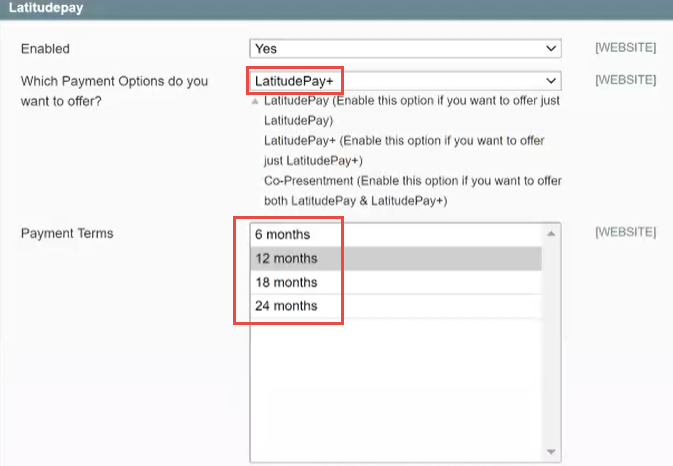The height and width of the screenshot is (466, 673).
Task: Click the empty area inside the Payment Terms listbox
Action: pos(396,386)
